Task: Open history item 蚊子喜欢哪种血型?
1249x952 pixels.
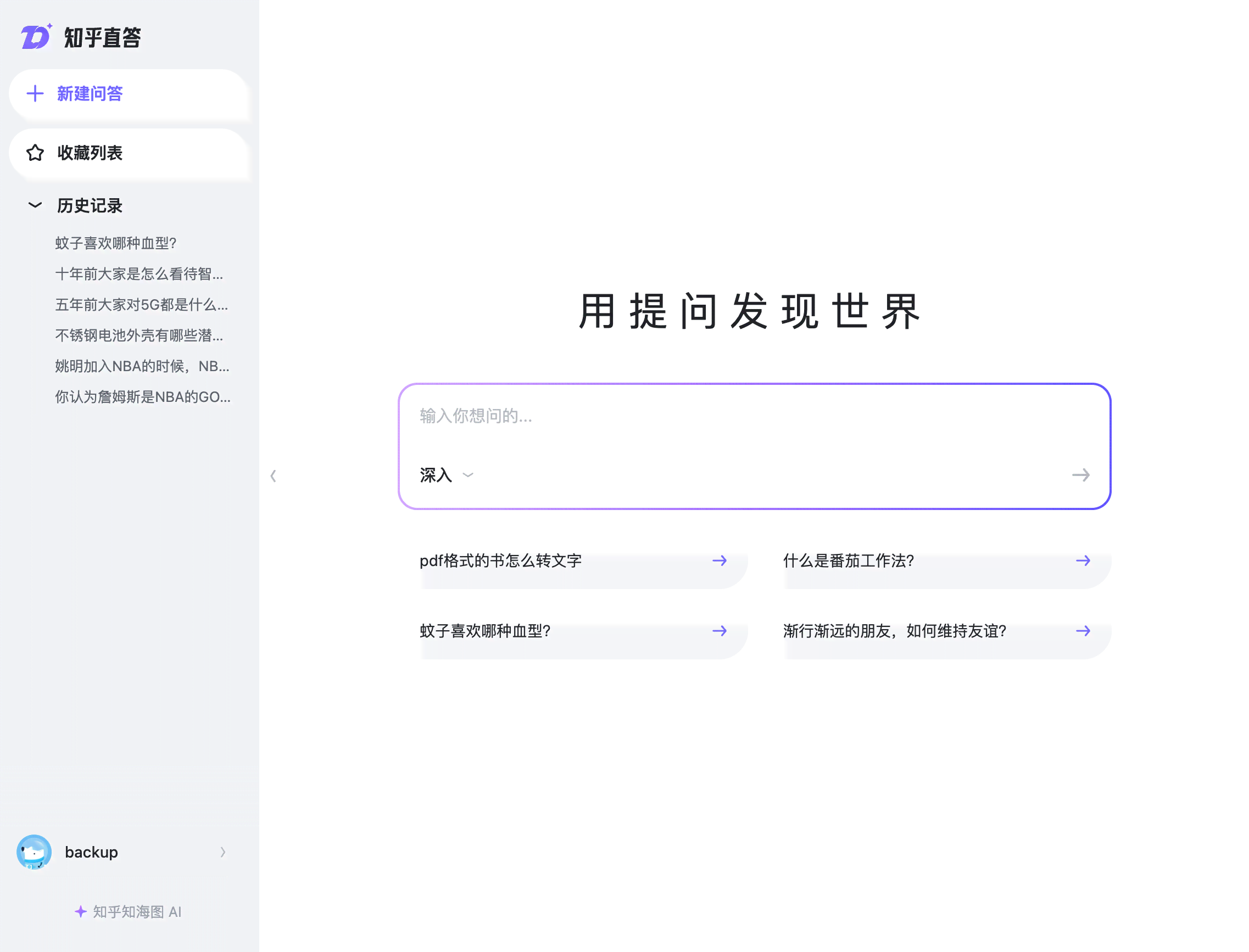Action: point(116,243)
